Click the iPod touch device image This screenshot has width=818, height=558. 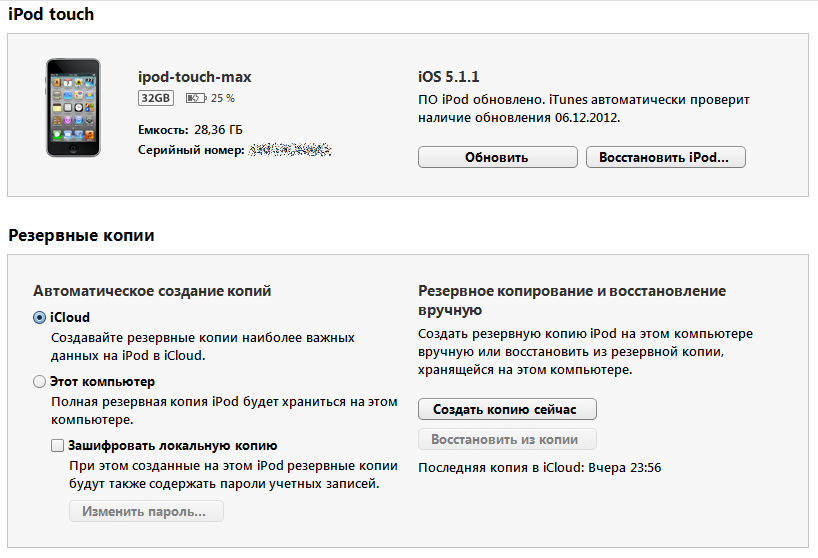(72, 107)
